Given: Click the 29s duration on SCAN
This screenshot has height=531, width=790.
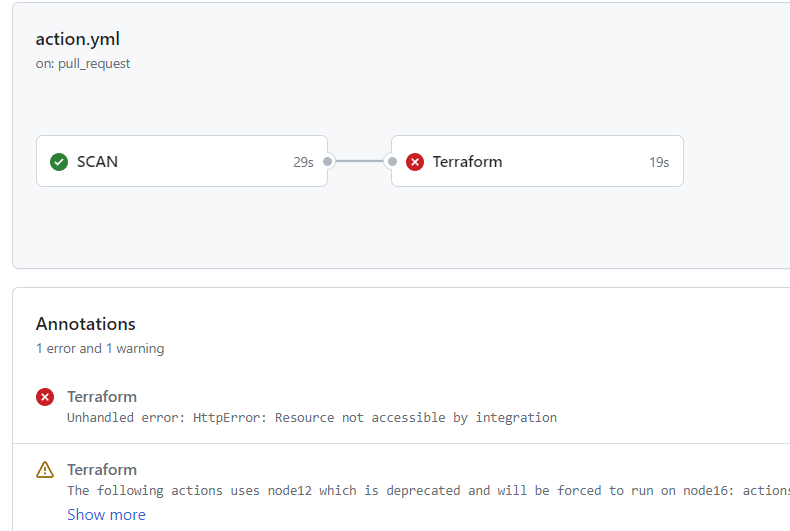Looking at the screenshot, I should (x=303, y=162).
